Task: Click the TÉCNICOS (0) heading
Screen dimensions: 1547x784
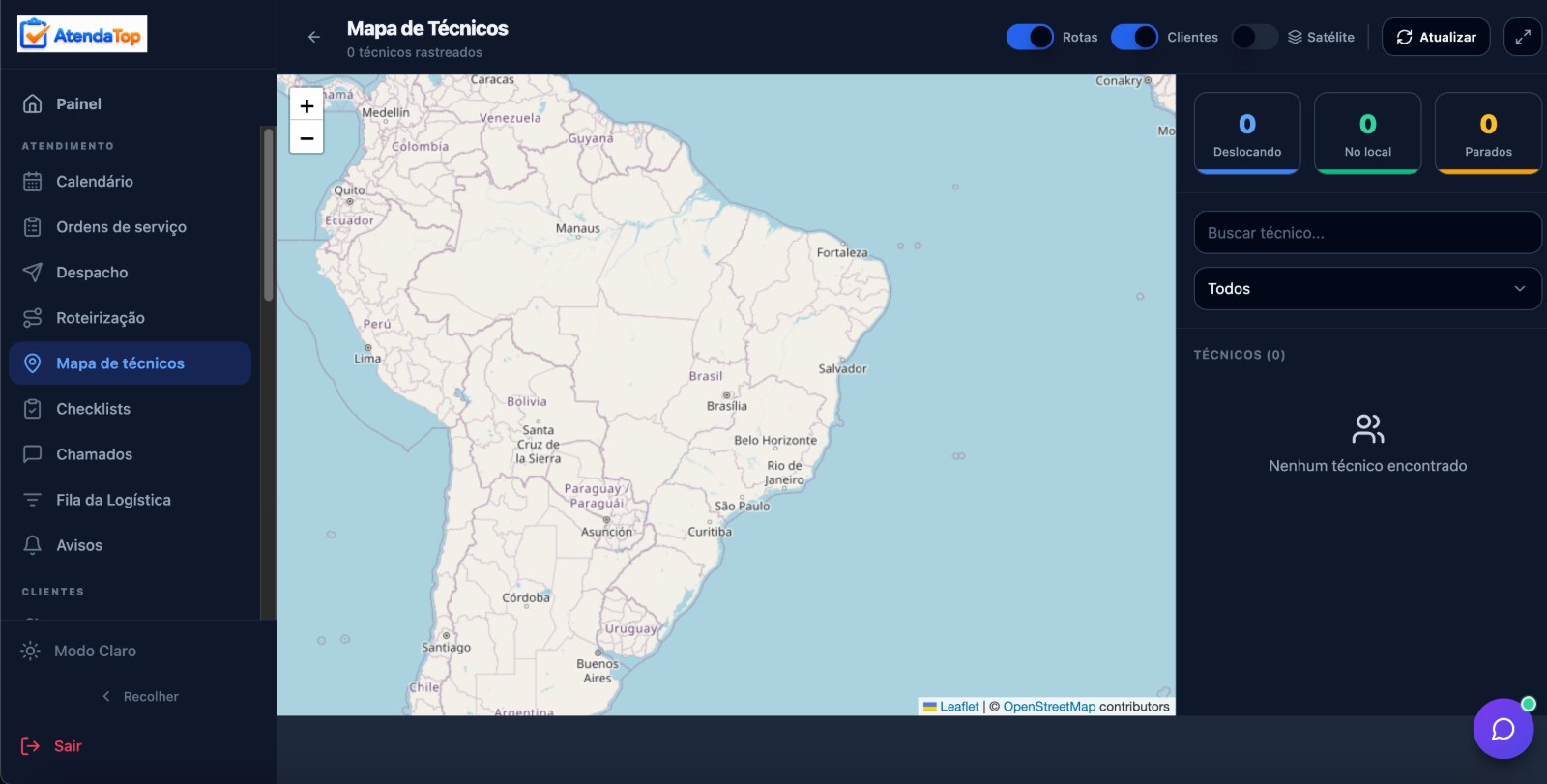Action: coord(1240,355)
